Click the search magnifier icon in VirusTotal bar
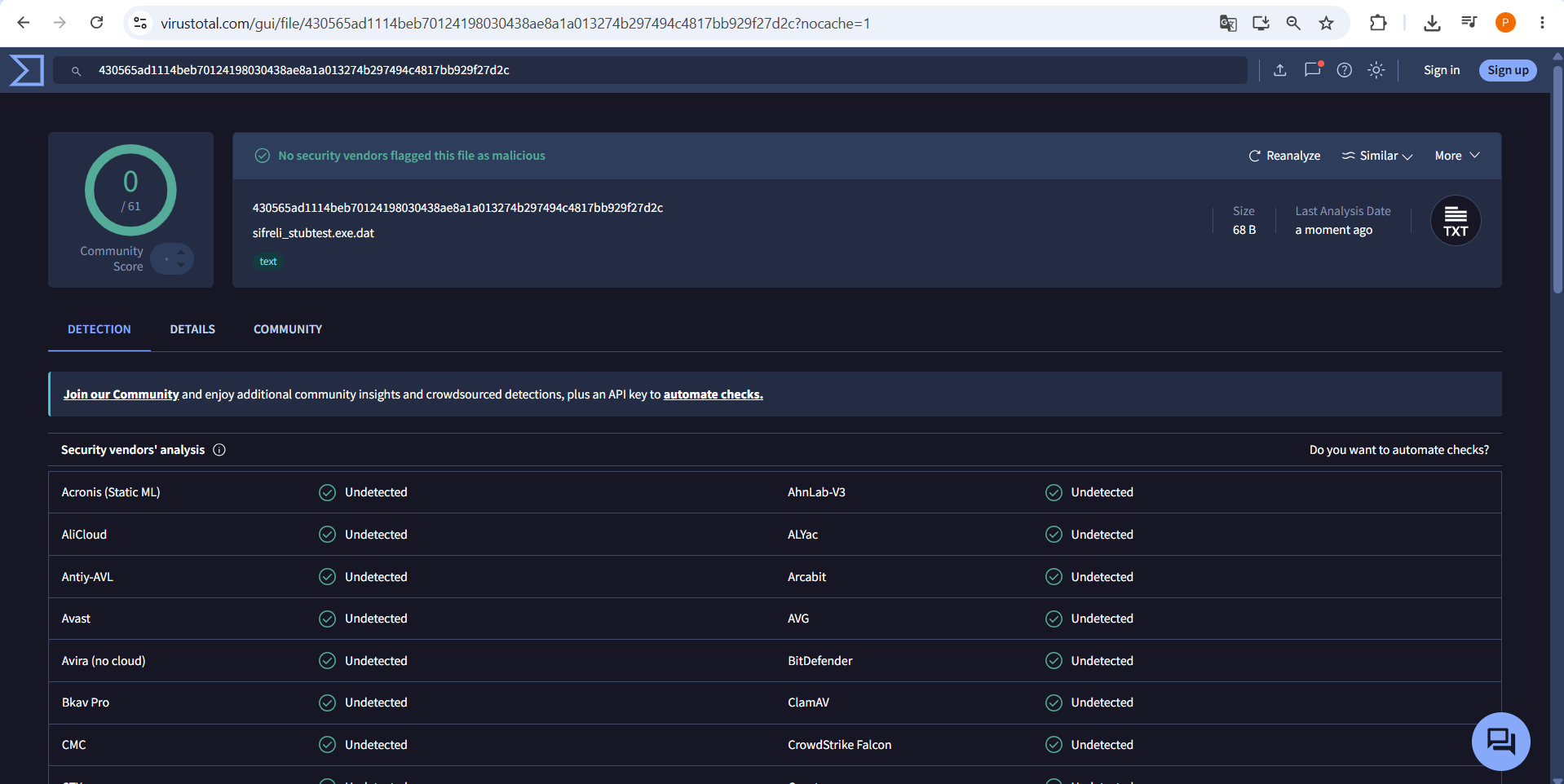 [76, 71]
